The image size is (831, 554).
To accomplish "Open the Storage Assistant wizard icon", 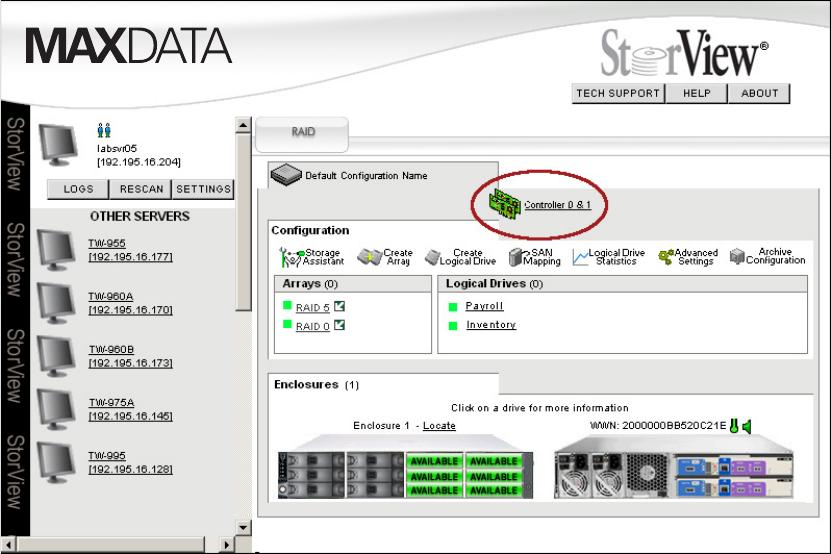I will pos(291,257).
